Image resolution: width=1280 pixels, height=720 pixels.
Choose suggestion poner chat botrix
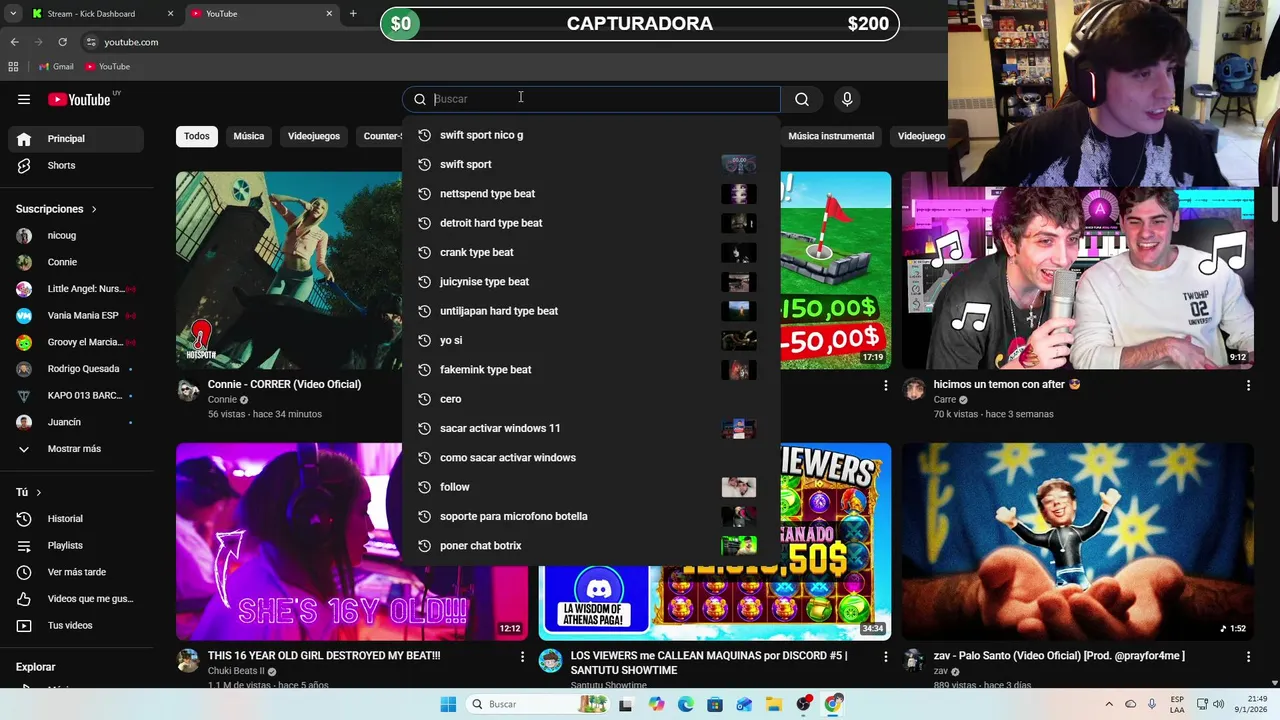click(590, 546)
